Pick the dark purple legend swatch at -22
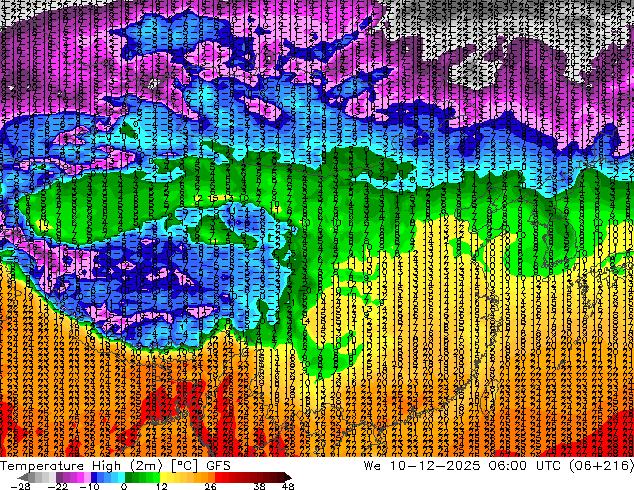 [59, 477]
